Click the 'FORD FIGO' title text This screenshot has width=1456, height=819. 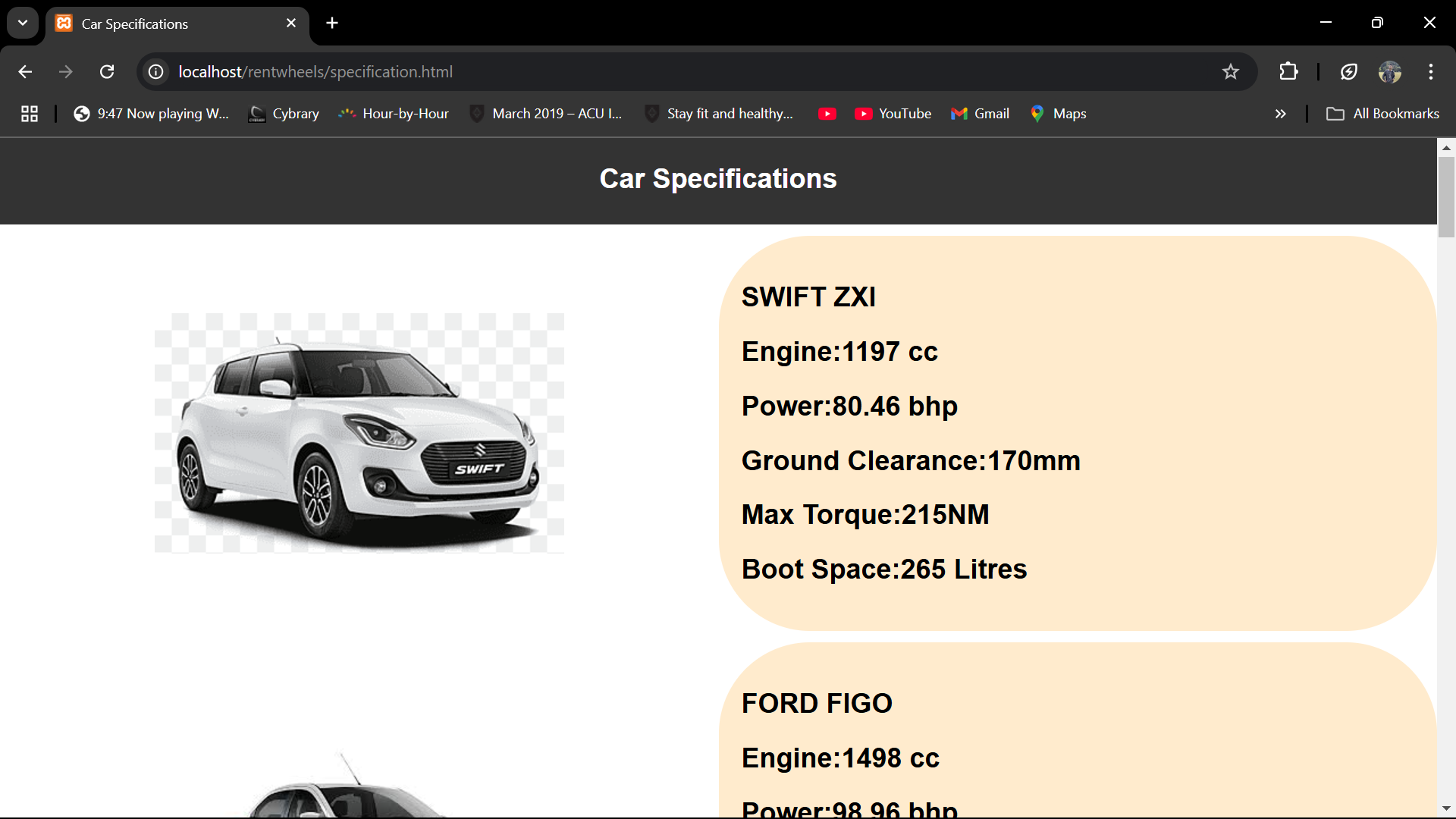[x=817, y=704]
